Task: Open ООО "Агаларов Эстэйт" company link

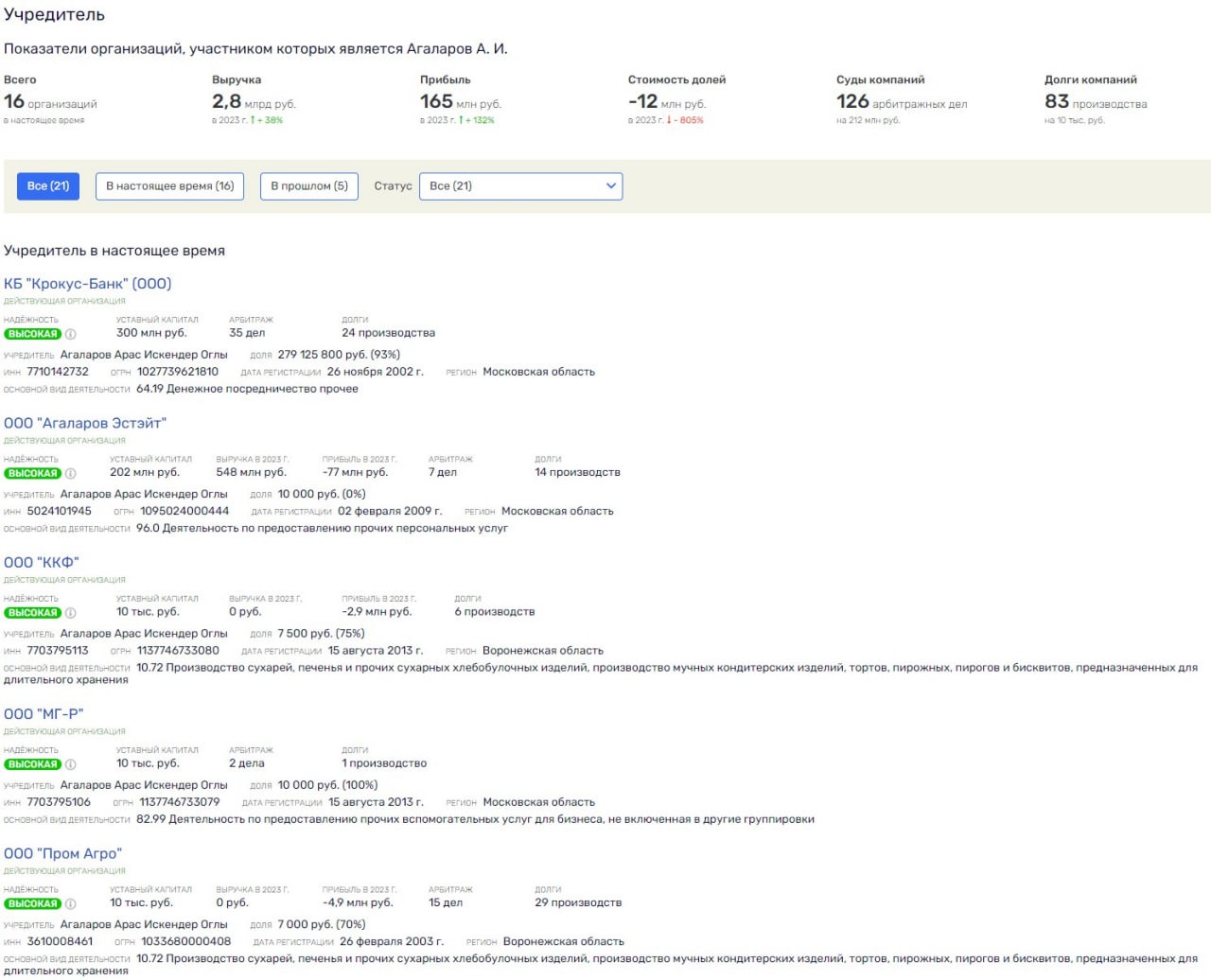Action: coord(85,423)
